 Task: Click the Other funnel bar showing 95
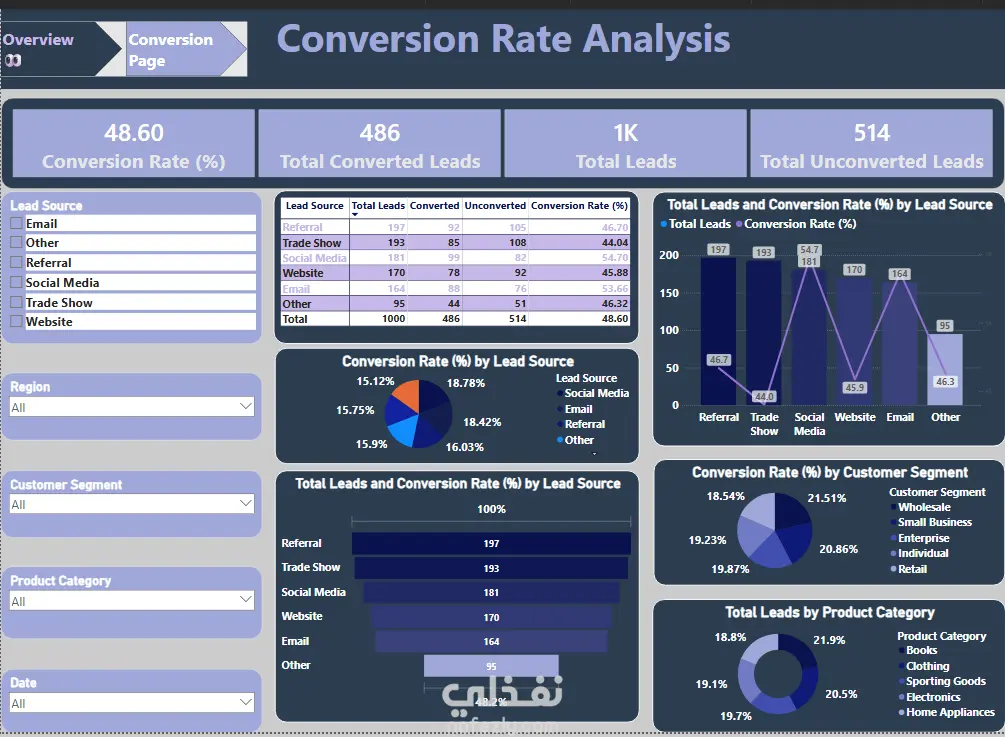(491, 666)
